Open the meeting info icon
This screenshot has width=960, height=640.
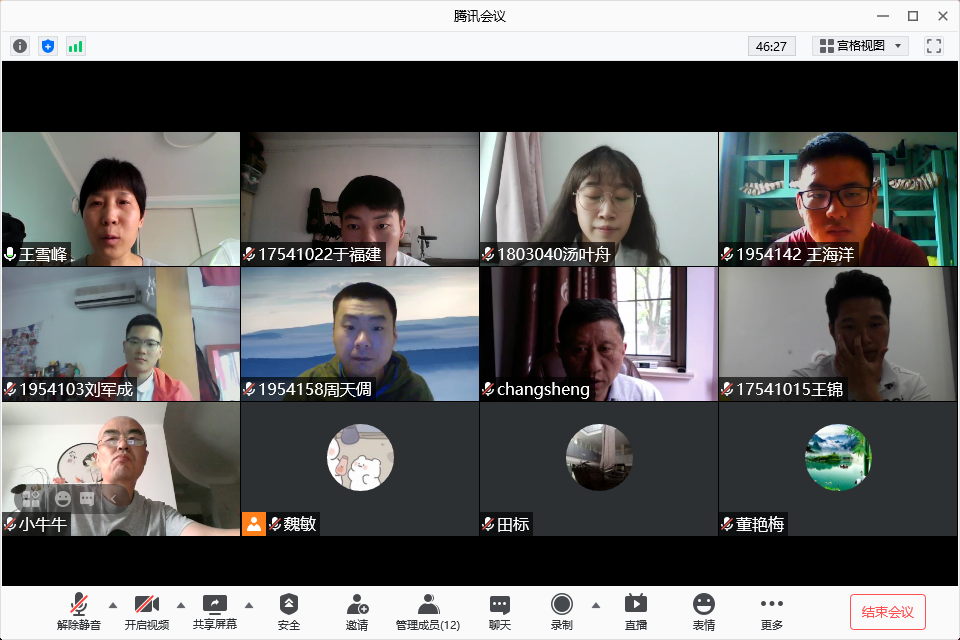pyautogui.click(x=20, y=46)
